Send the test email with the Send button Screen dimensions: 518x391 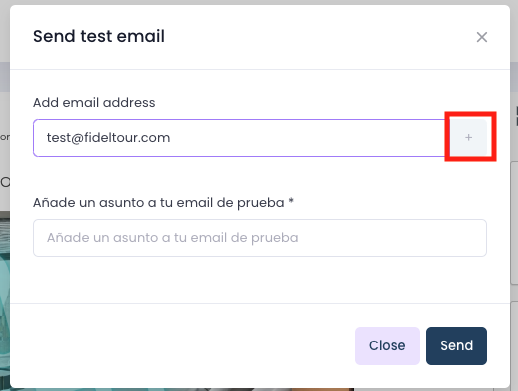456,346
